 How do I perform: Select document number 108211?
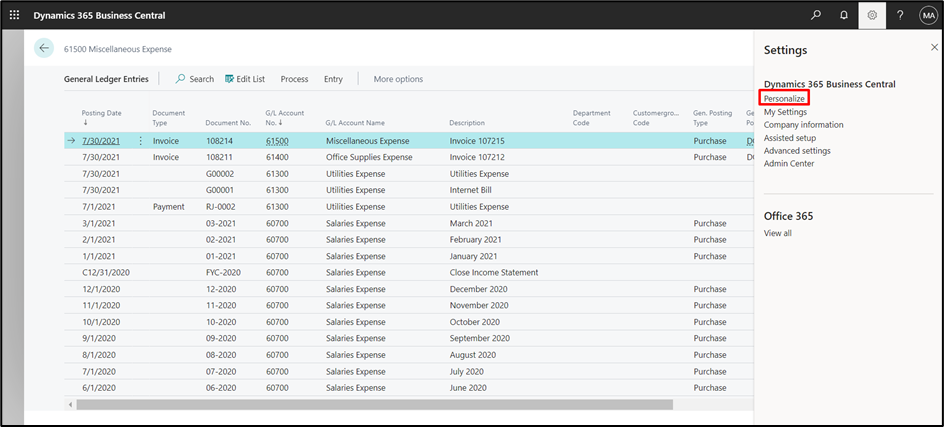220,157
